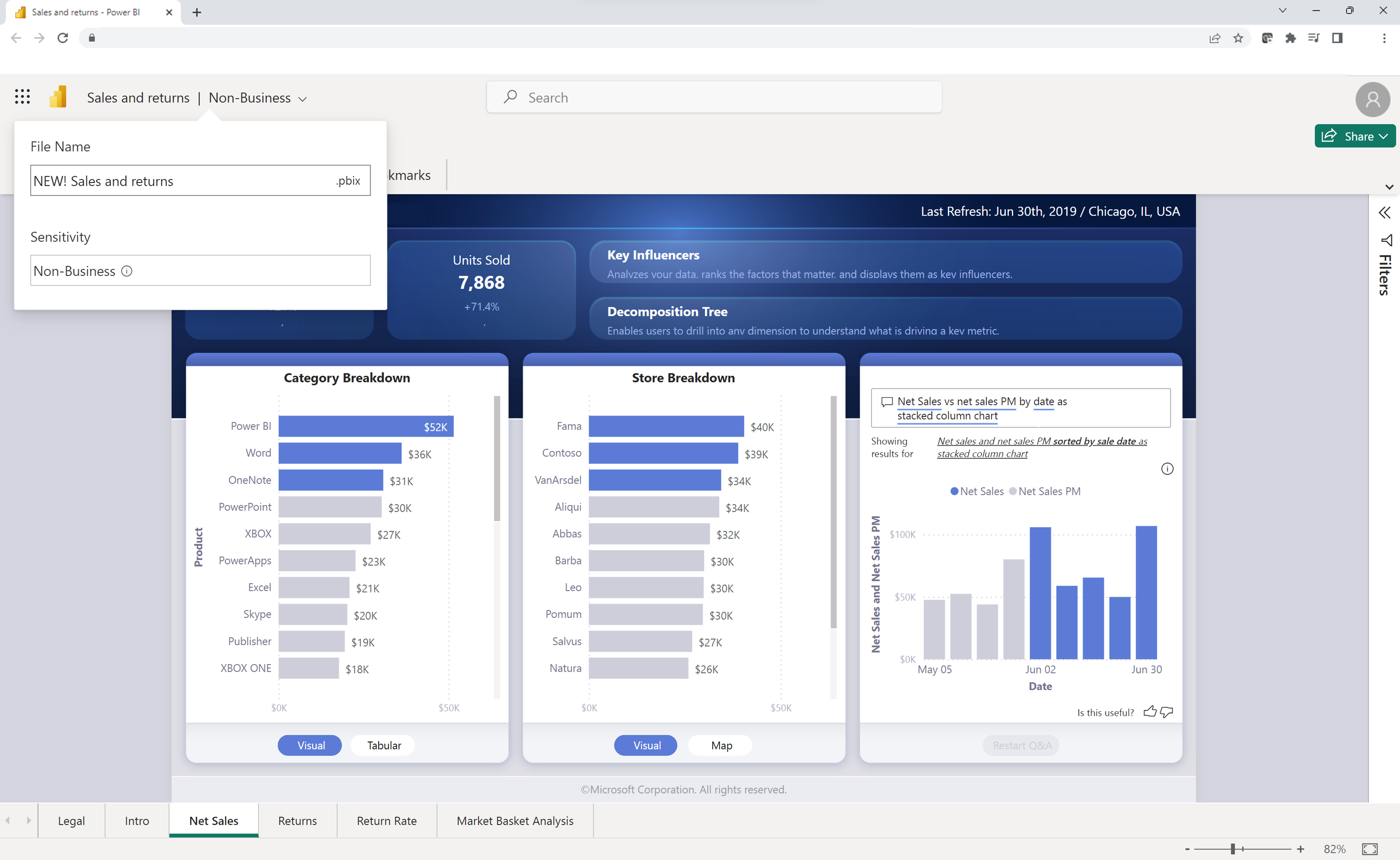
Task: Click the zoom slider handle
Action: pyautogui.click(x=1233, y=849)
